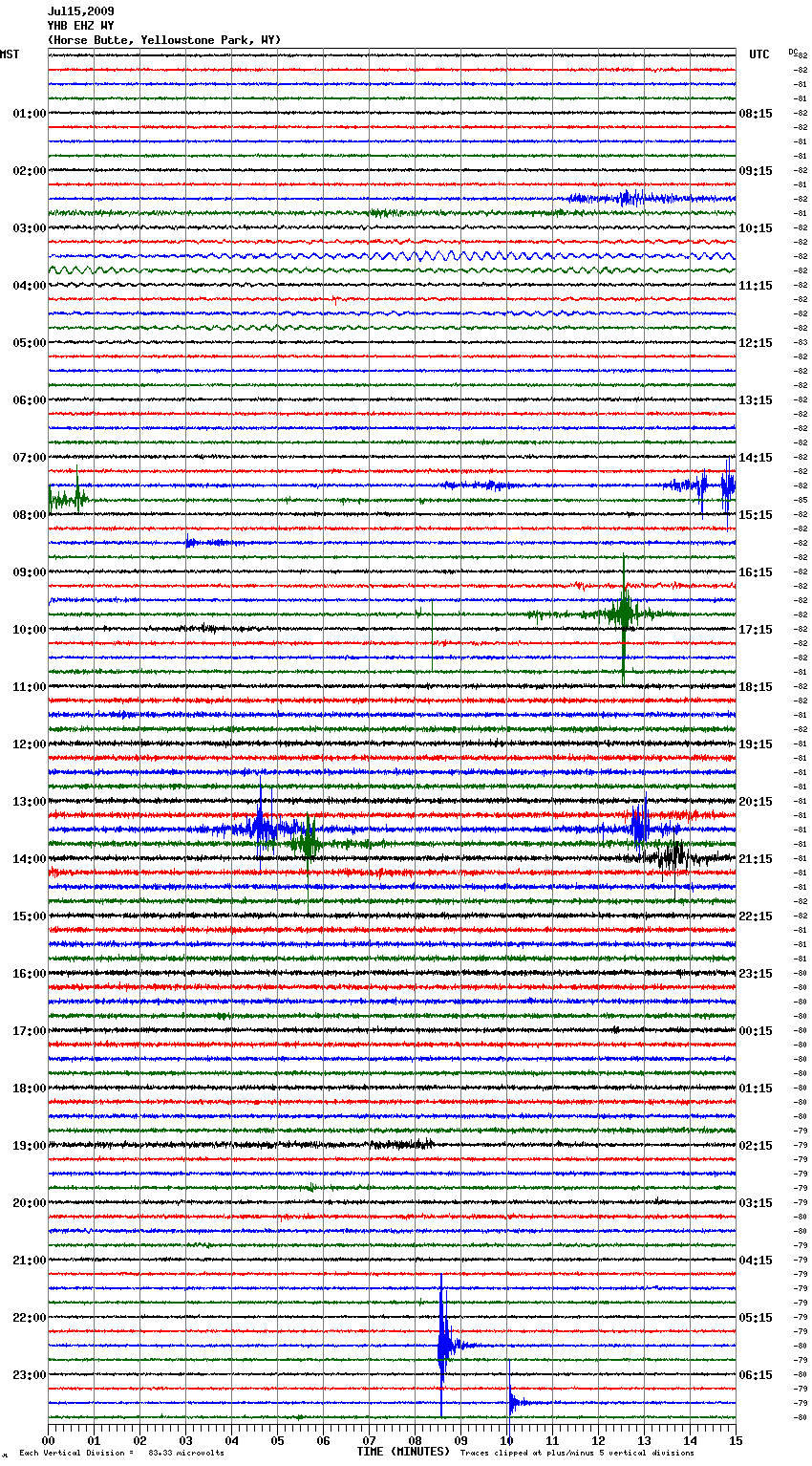Click the 09:15 UTC time label
The image size is (812, 1466).
(x=756, y=171)
